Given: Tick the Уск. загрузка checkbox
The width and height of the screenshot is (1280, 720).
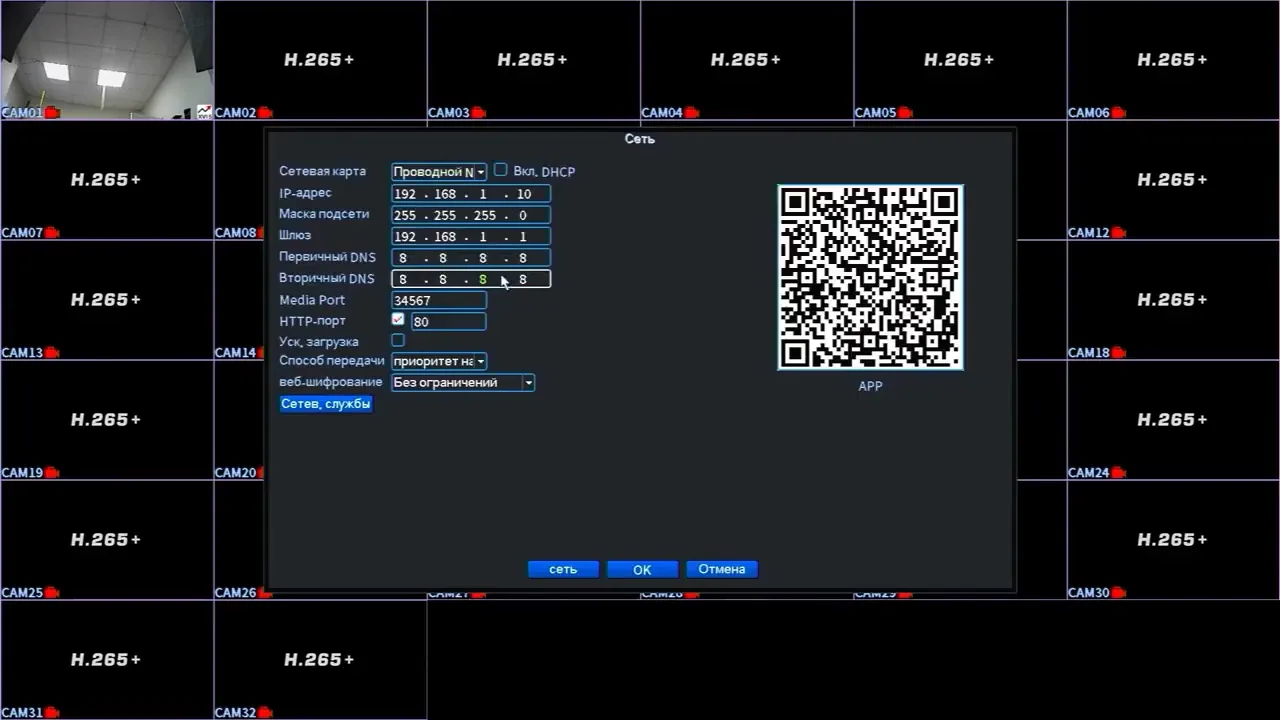Looking at the screenshot, I should (x=398, y=341).
